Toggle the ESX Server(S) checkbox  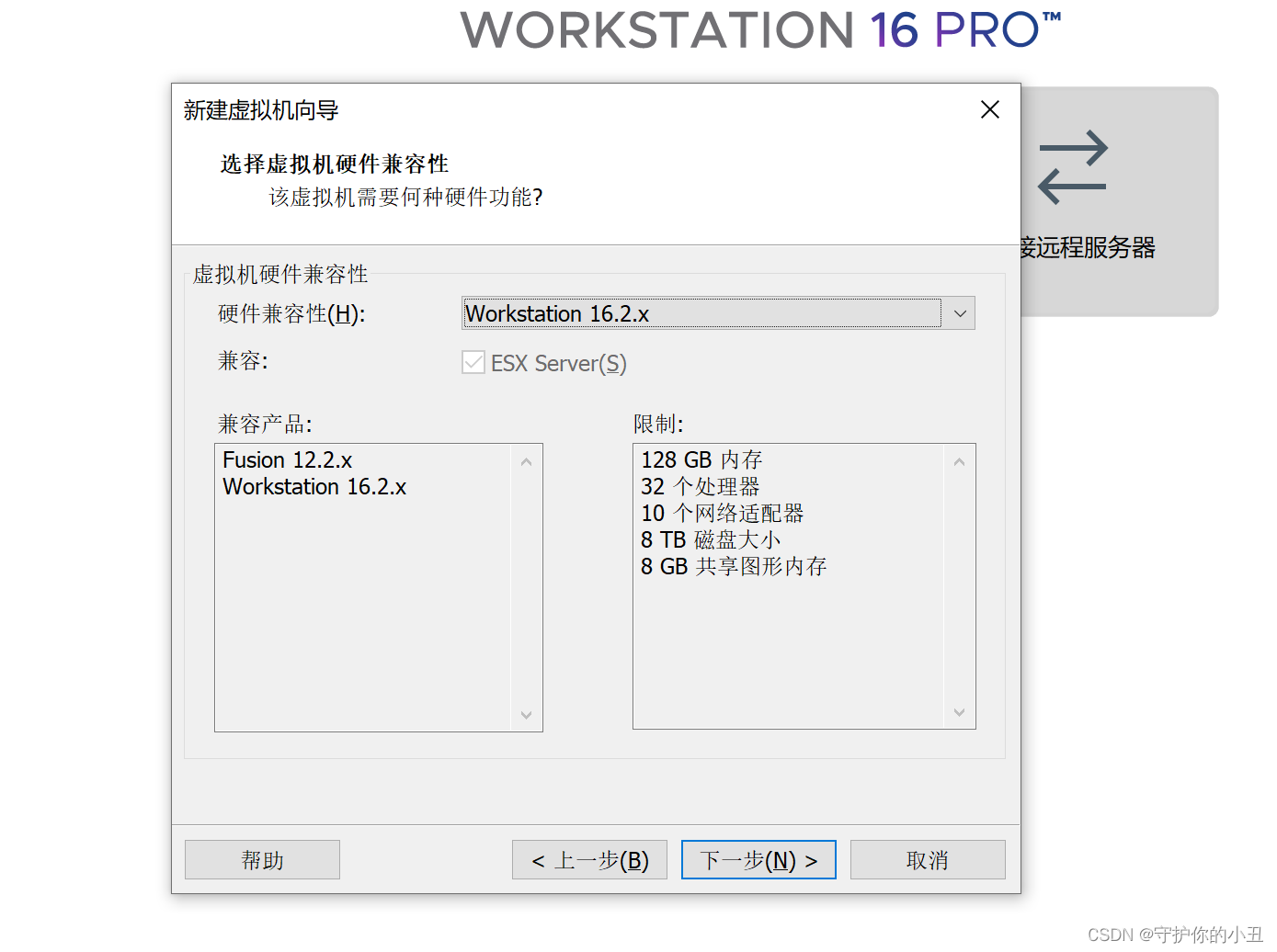pyautogui.click(x=473, y=362)
